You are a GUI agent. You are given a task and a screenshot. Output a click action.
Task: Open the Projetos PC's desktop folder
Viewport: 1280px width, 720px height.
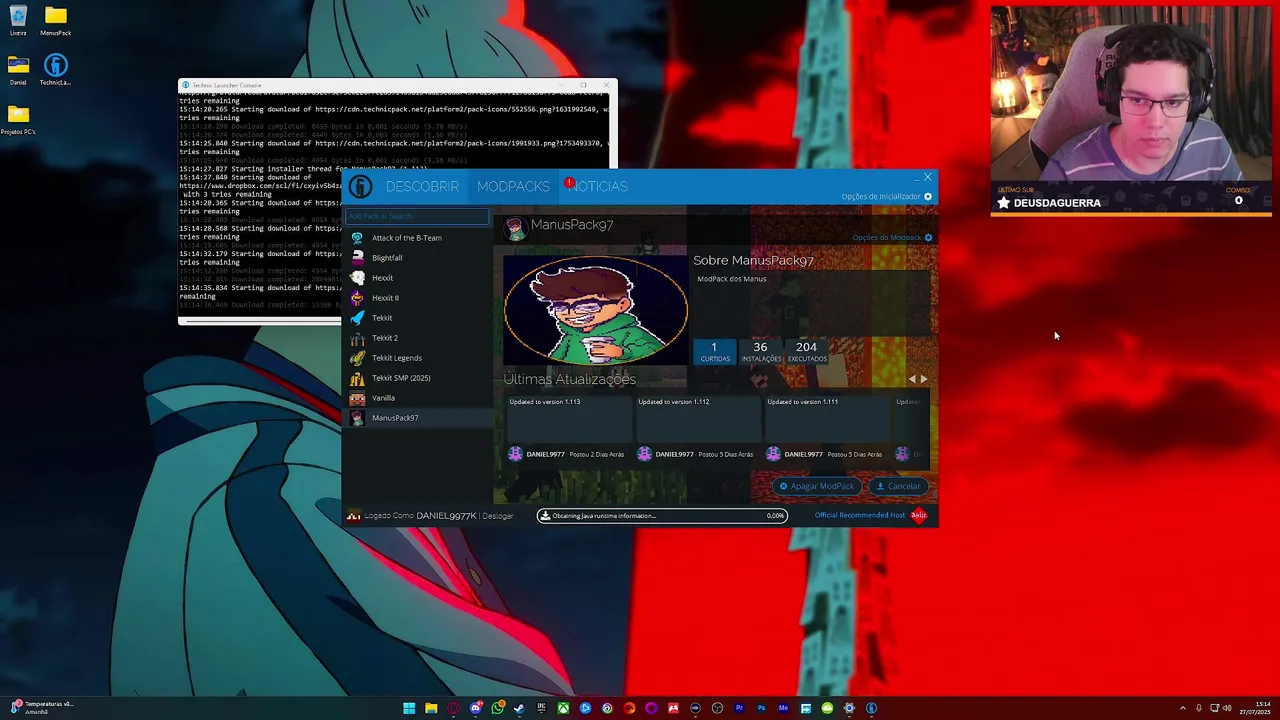(18, 119)
